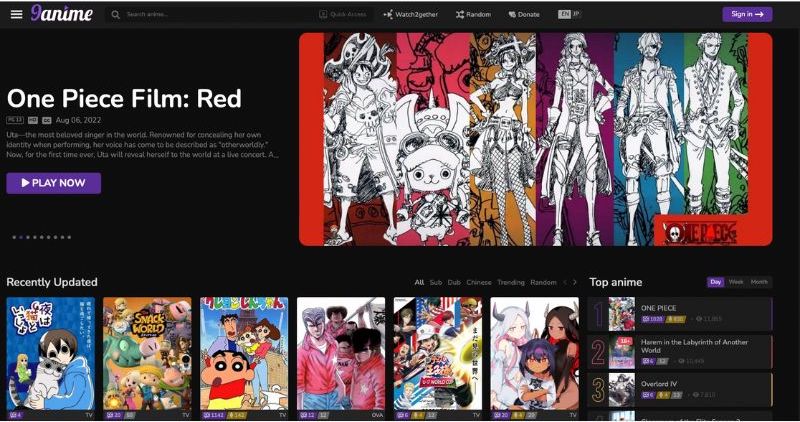Viewport: 800px width, 422px height.
Task: Open the Crayon Shin-chan poster
Action: [244, 354]
